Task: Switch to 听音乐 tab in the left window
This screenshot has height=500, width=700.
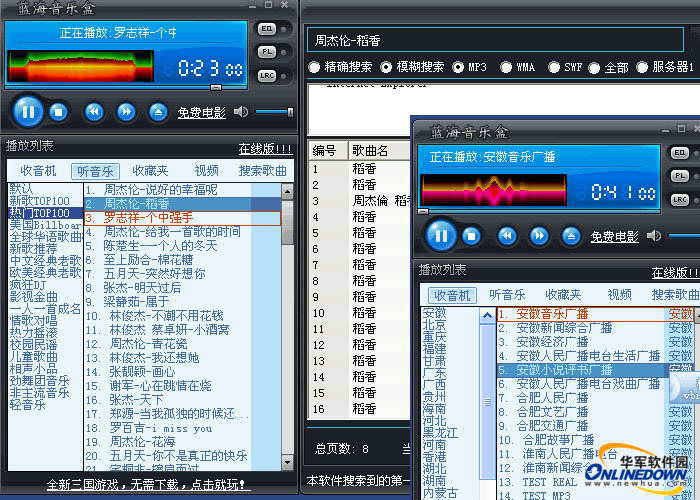Action: tap(96, 171)
